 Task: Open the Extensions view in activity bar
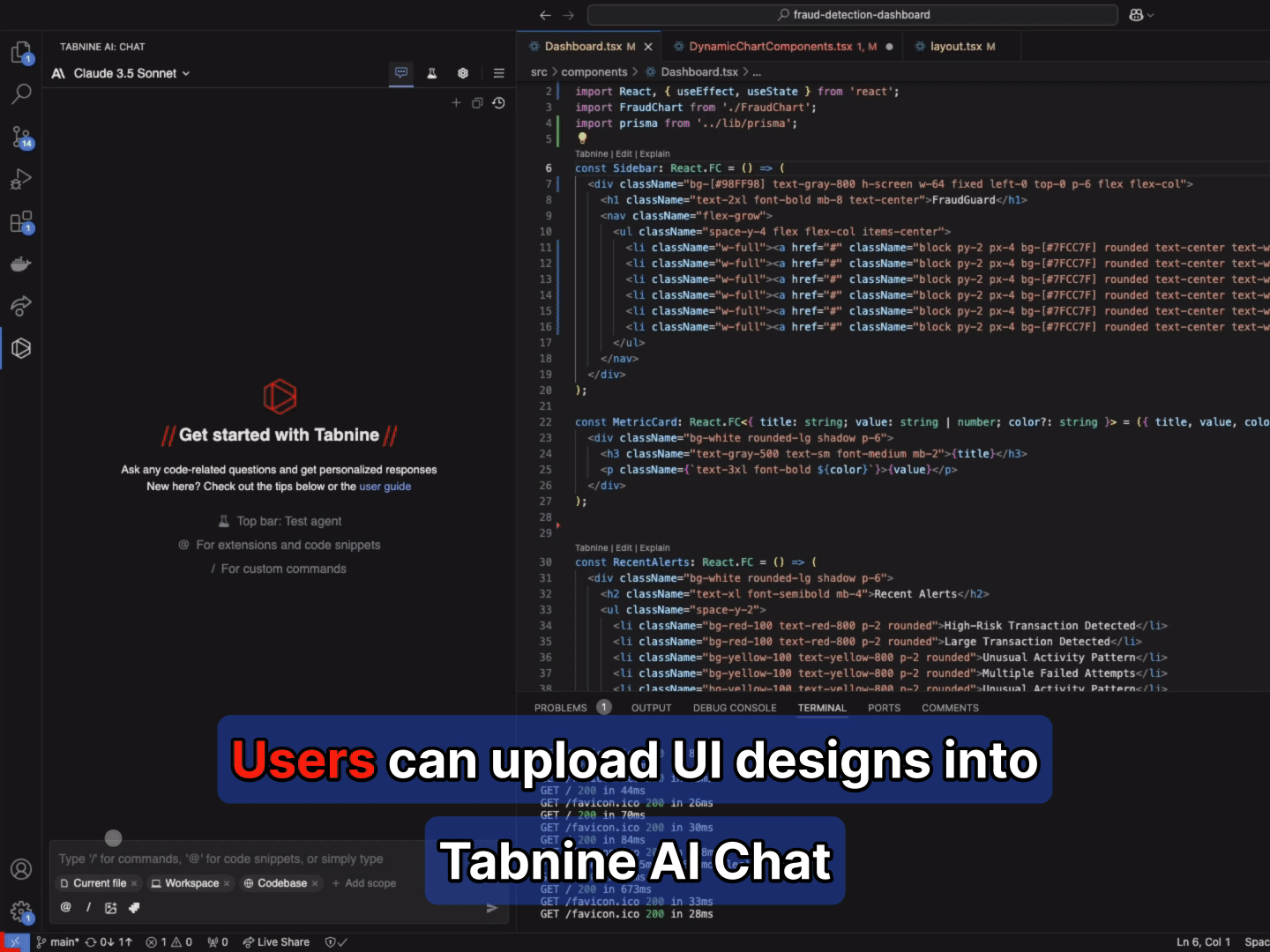pyautogui.click(x=21, y=222)
